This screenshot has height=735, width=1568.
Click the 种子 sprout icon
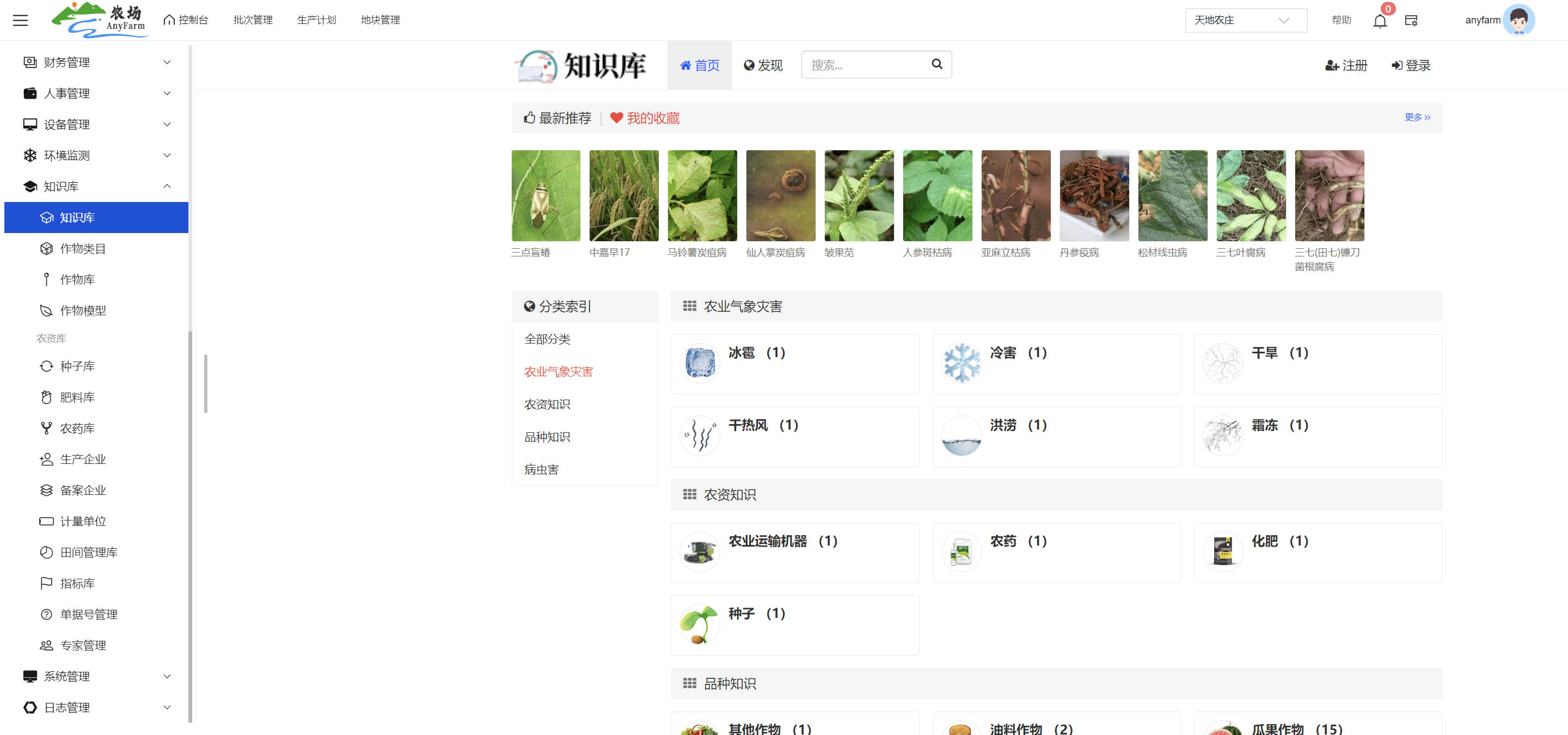700,624
